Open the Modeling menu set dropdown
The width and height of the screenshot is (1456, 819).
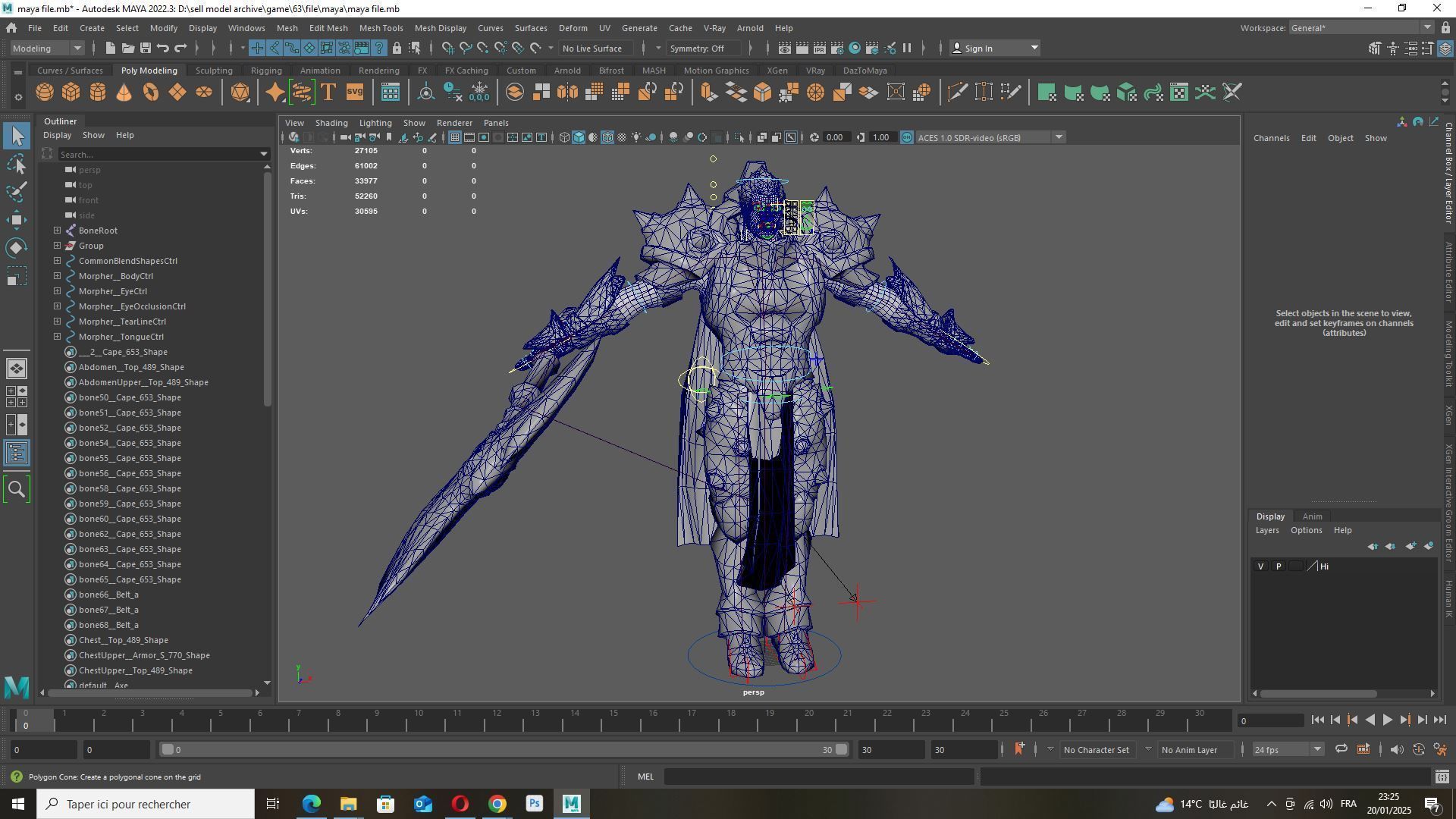(47, 49)
